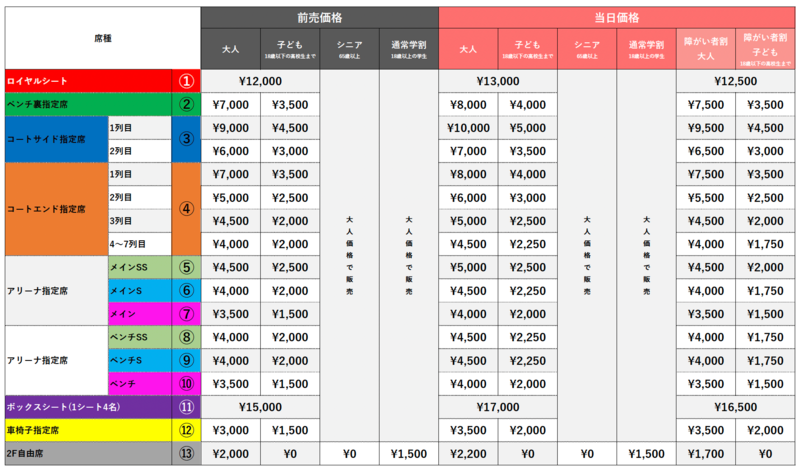Select circled number ⑪ for ボックスシート
Image resolution: width=800 pixels, height=471 pixels.
[x=186, y=407]
